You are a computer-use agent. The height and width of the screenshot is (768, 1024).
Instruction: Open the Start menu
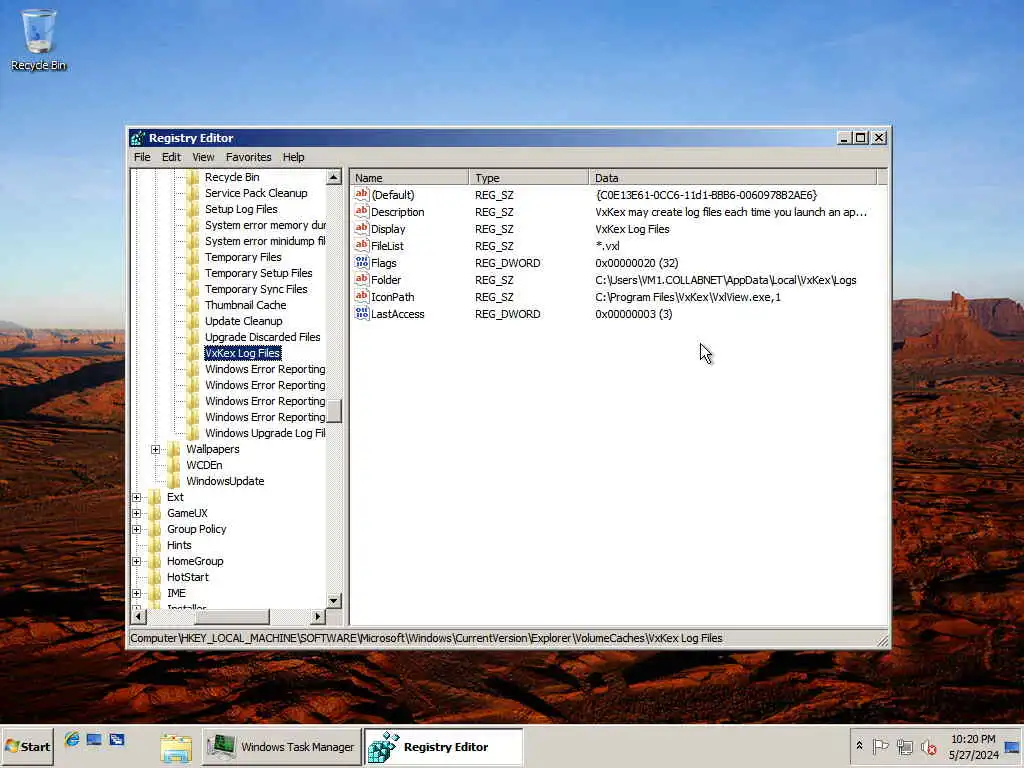pos(27,746)
